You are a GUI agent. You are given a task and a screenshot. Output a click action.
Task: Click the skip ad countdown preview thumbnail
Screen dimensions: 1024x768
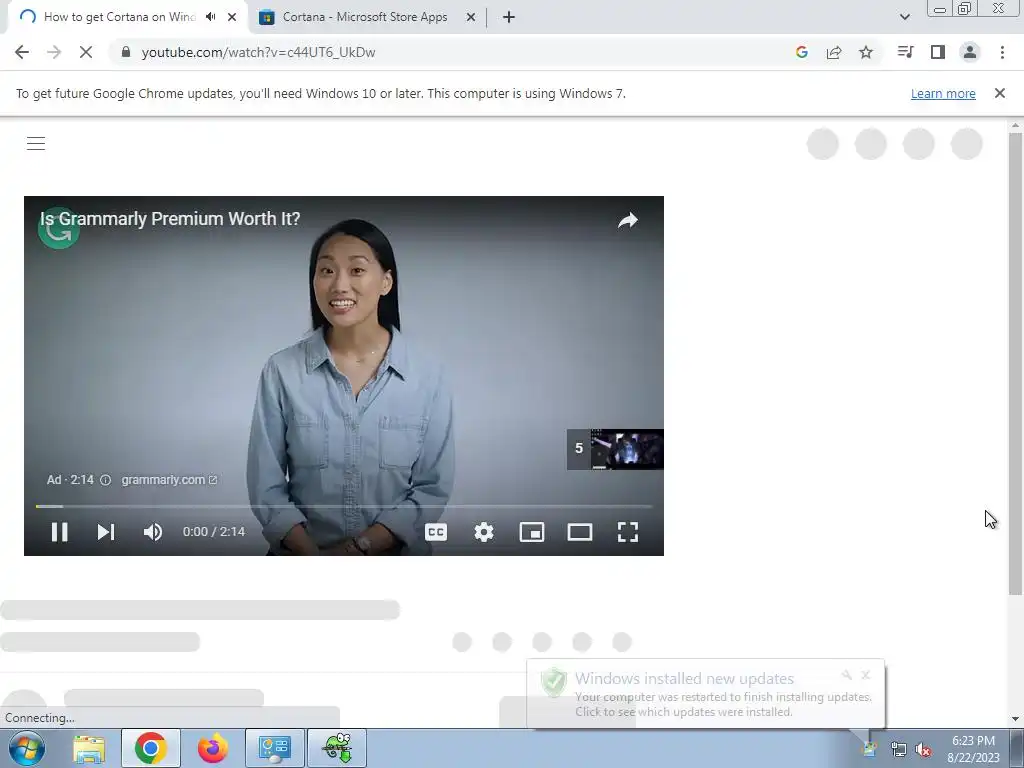point(615,449)
